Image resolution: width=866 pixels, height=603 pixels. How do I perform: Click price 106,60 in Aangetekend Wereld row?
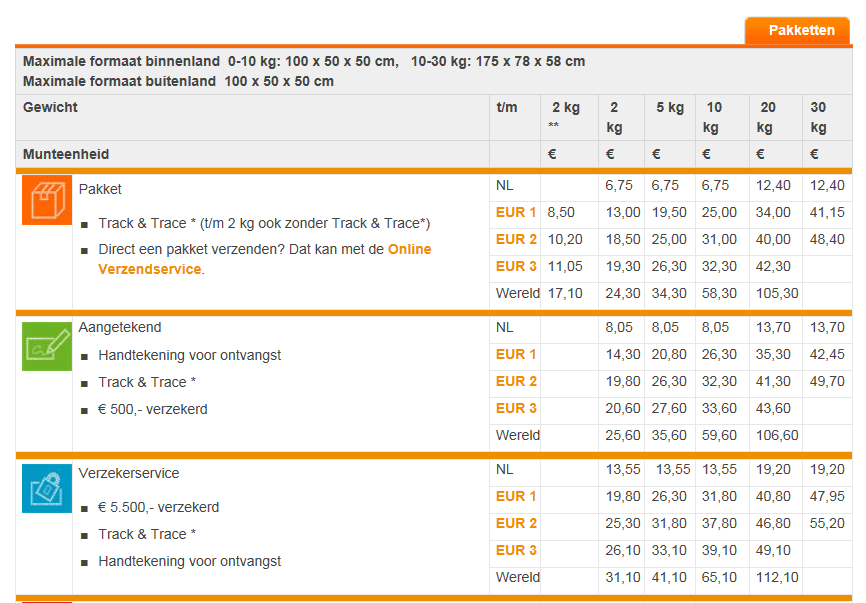coord(777,436)
